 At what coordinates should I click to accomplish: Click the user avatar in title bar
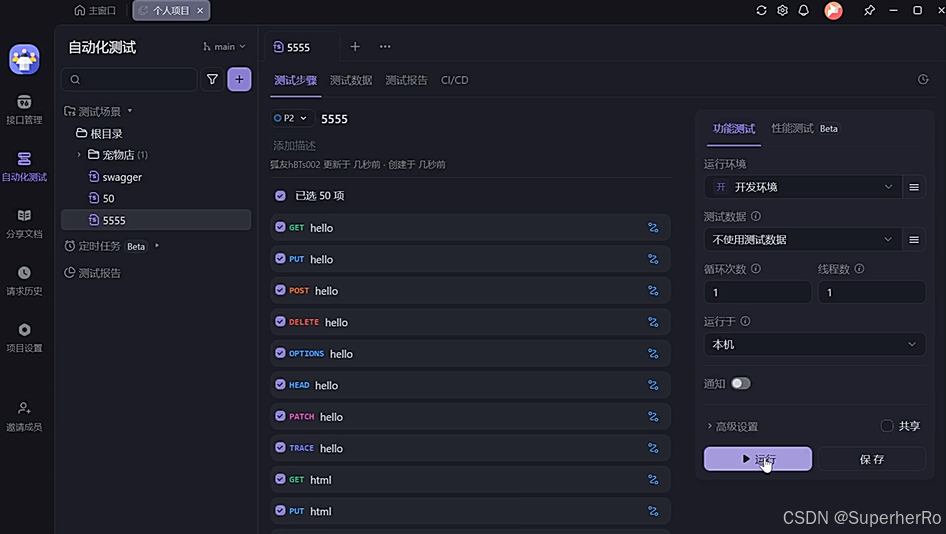click(x=833, y=10)
